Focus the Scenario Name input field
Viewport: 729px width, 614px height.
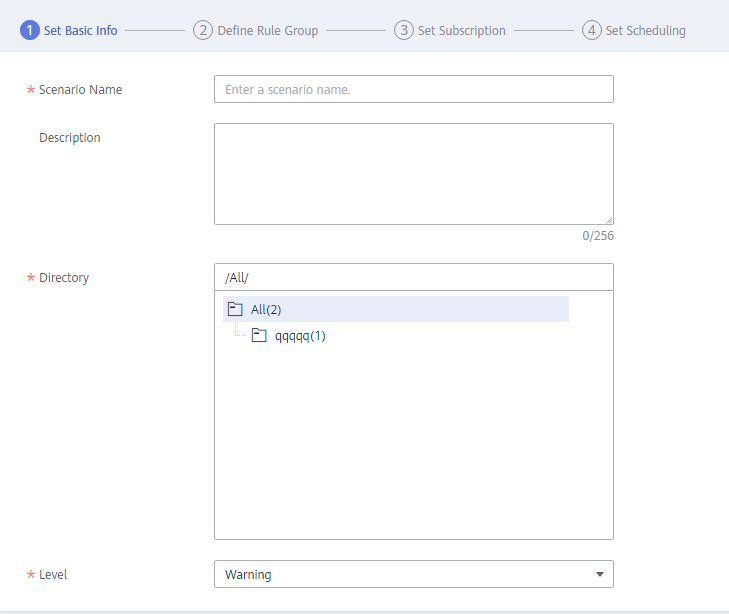pos(414,89)
